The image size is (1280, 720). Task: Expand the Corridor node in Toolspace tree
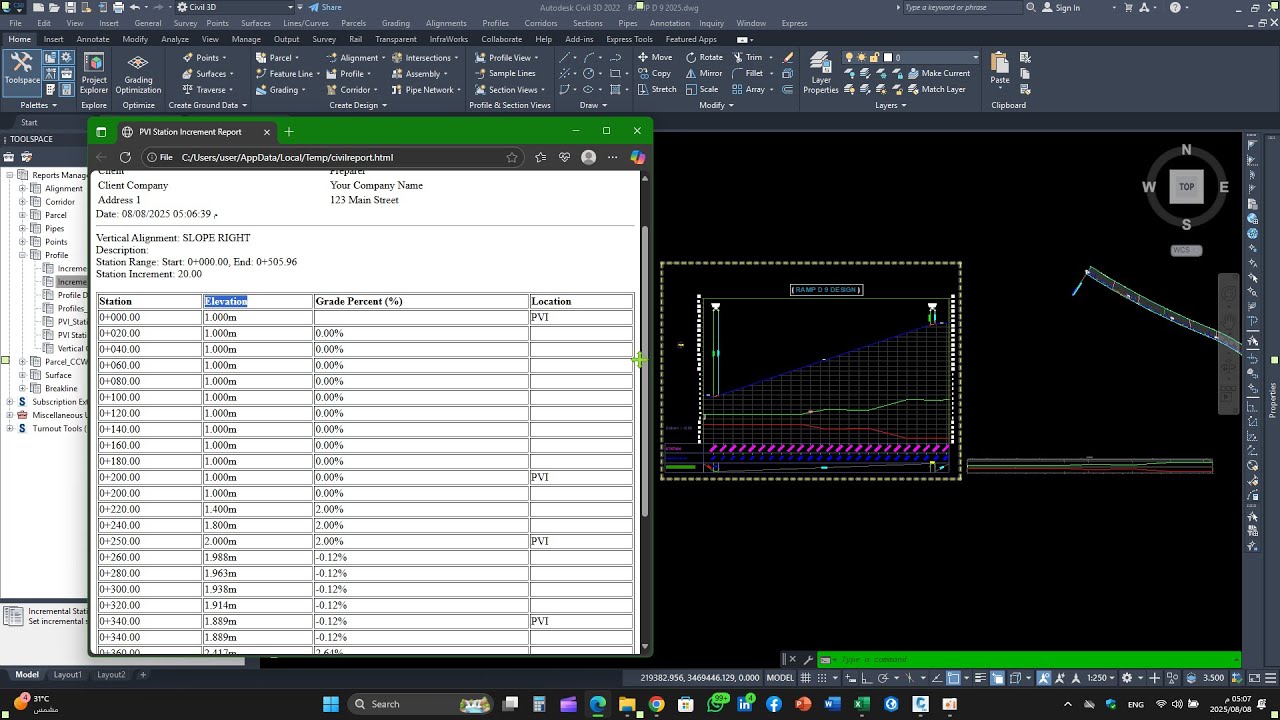coord(22,202)
